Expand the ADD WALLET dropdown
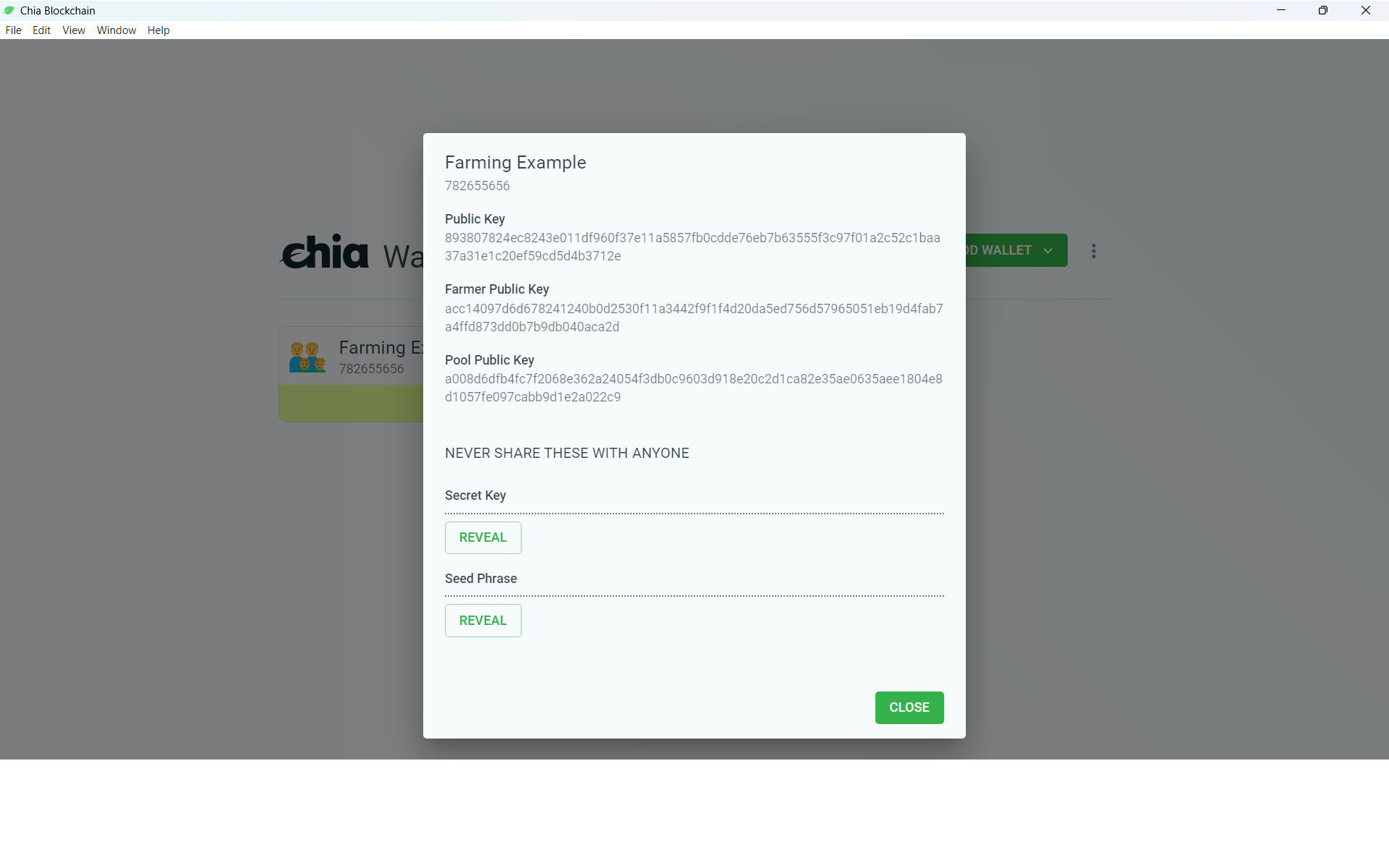The image size is (1389, 868). [1048, 250]
